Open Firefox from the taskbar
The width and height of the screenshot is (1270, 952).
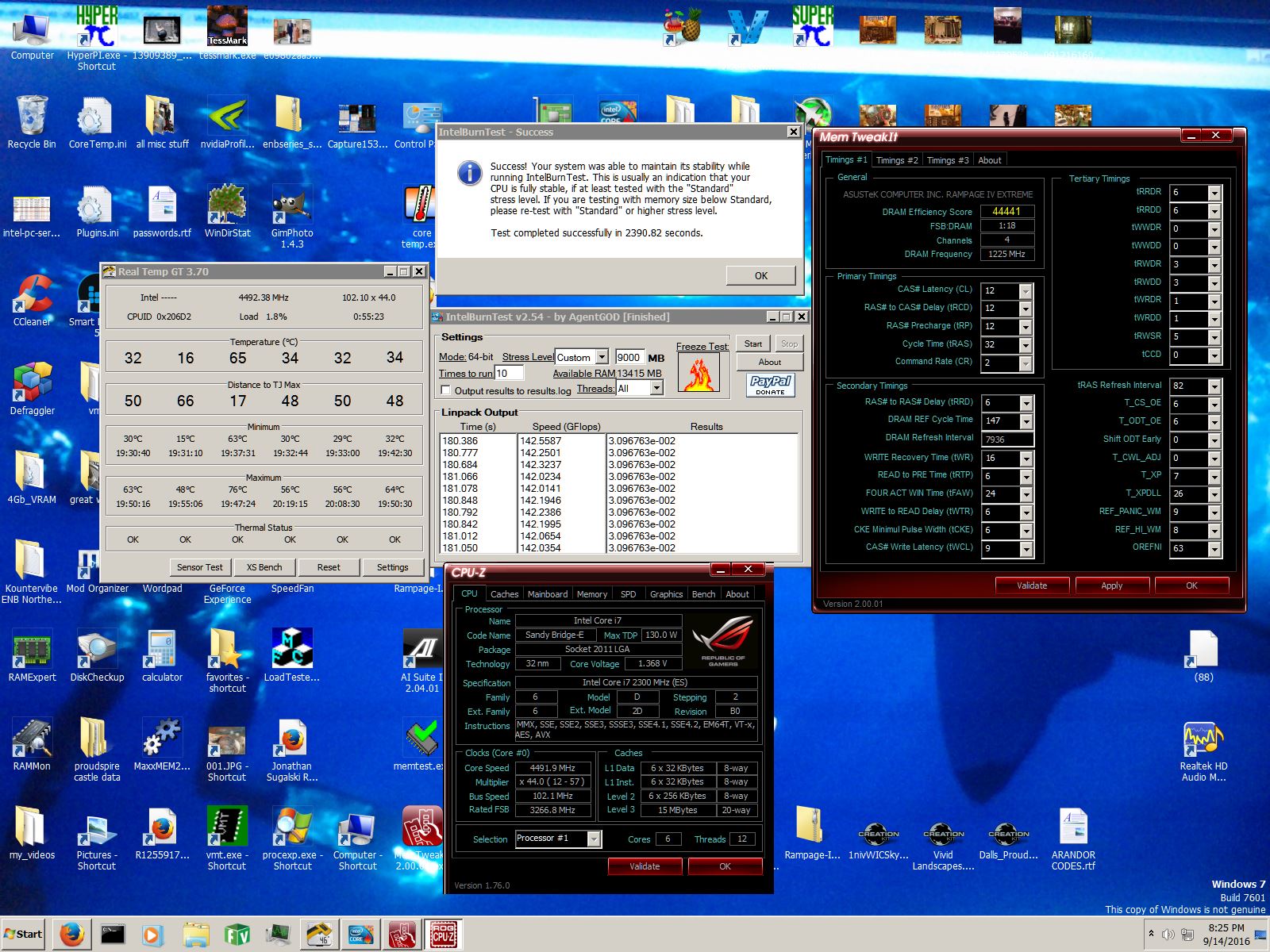coord(71,935)
